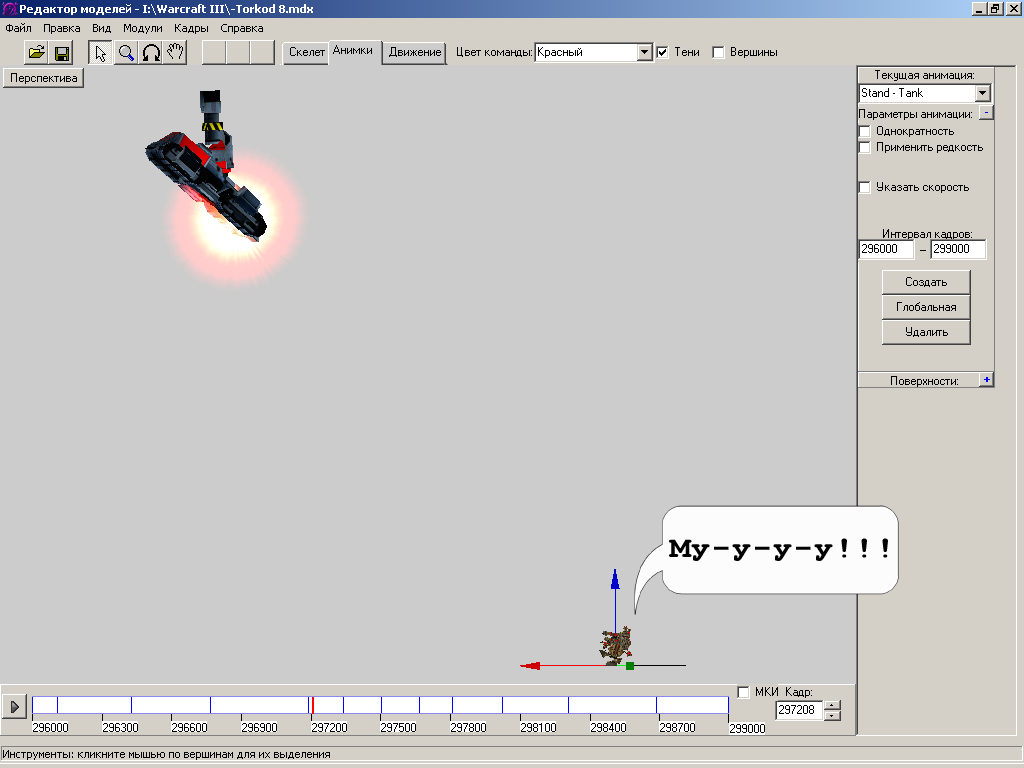
Task: Click timeline at 296300 tick label
Action: [x=120, y=728]
